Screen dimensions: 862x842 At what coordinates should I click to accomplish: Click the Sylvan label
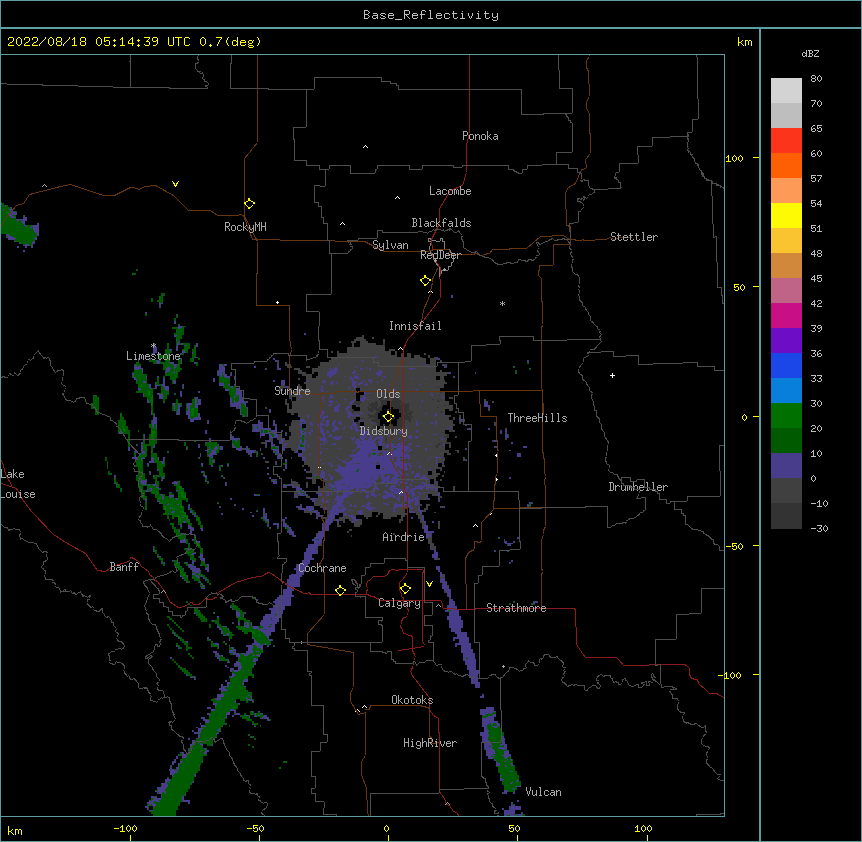coord(390,245)
